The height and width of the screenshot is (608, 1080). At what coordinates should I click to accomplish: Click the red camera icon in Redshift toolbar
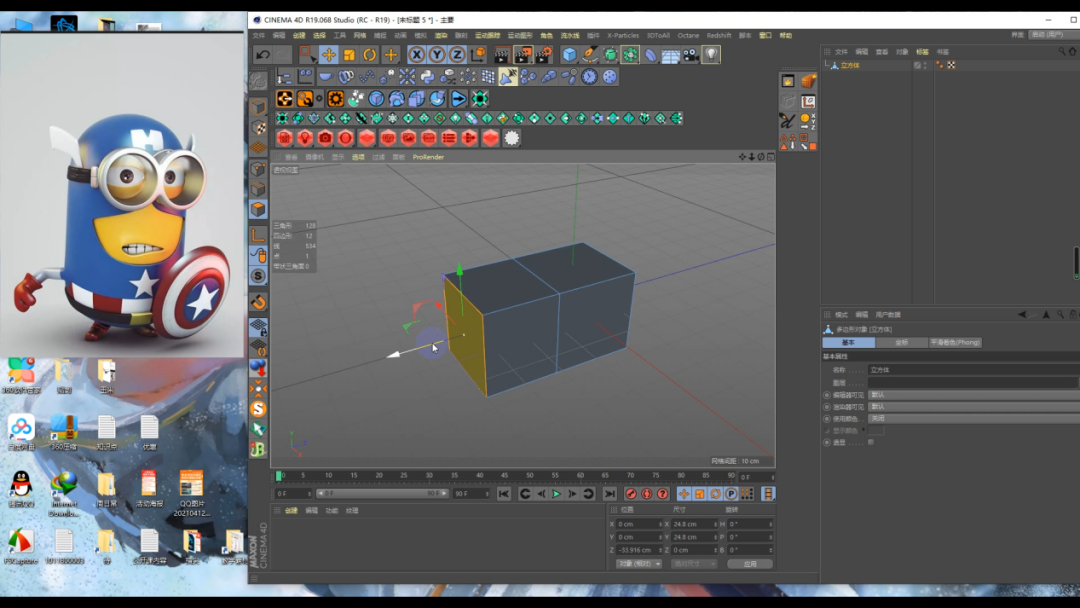(x=325, y=138)
